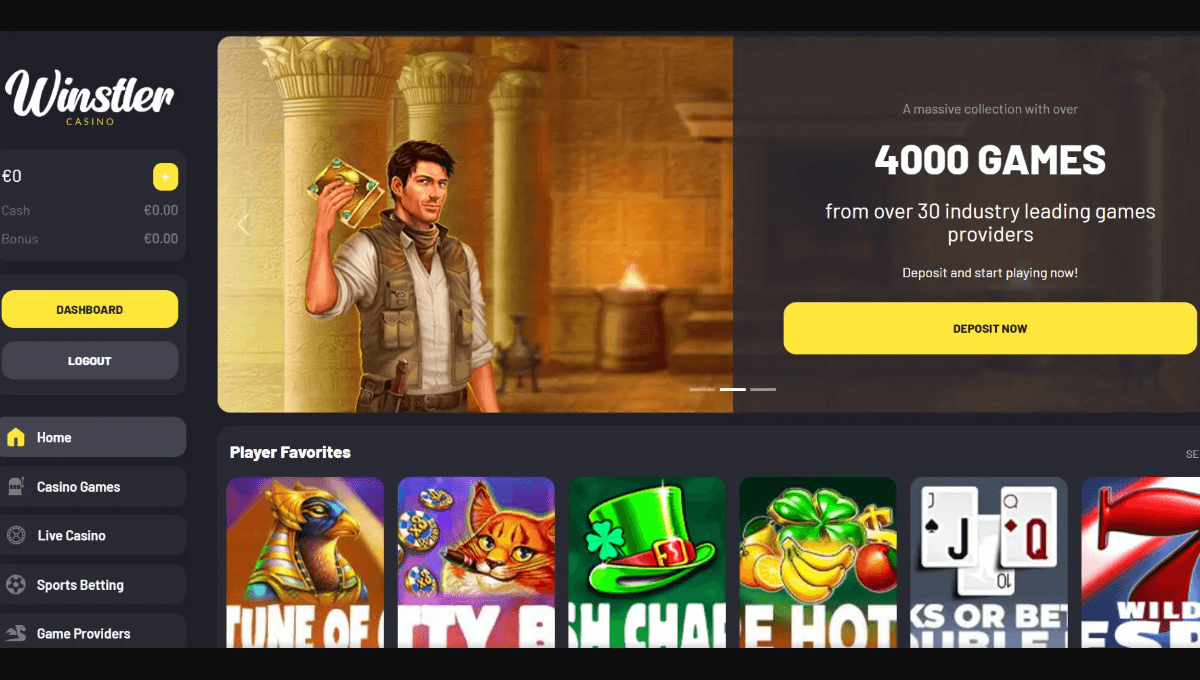Click the Deposit Now button

point(990,328)
